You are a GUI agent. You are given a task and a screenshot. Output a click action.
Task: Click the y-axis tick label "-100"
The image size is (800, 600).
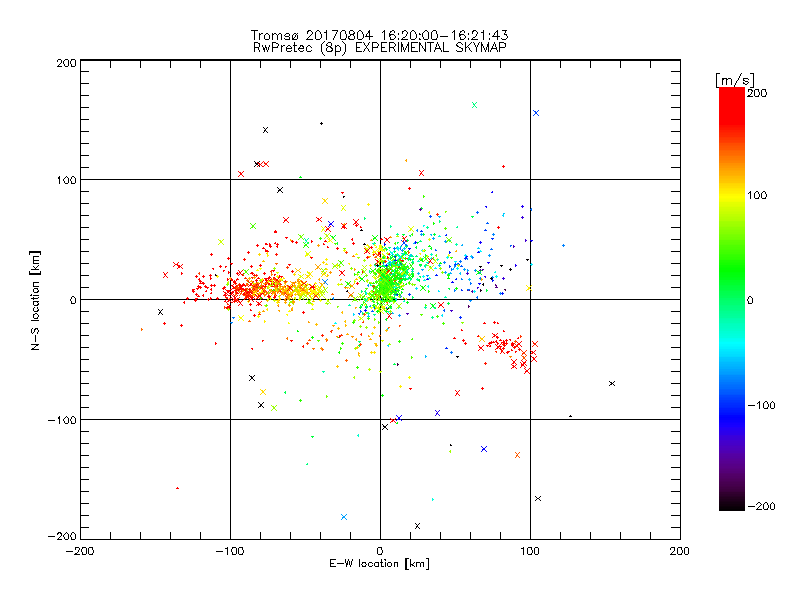coord(62,420)
